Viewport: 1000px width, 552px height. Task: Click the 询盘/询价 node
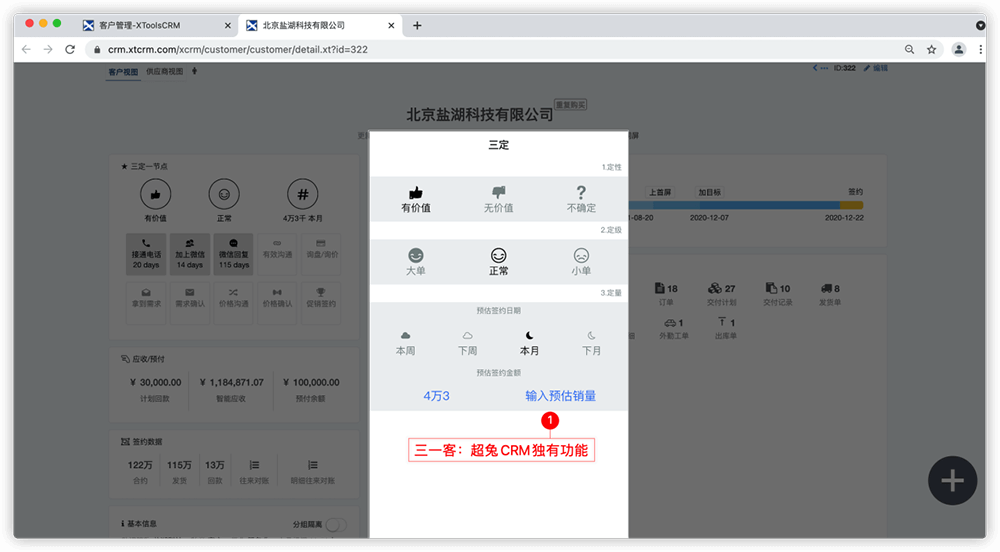321,254
